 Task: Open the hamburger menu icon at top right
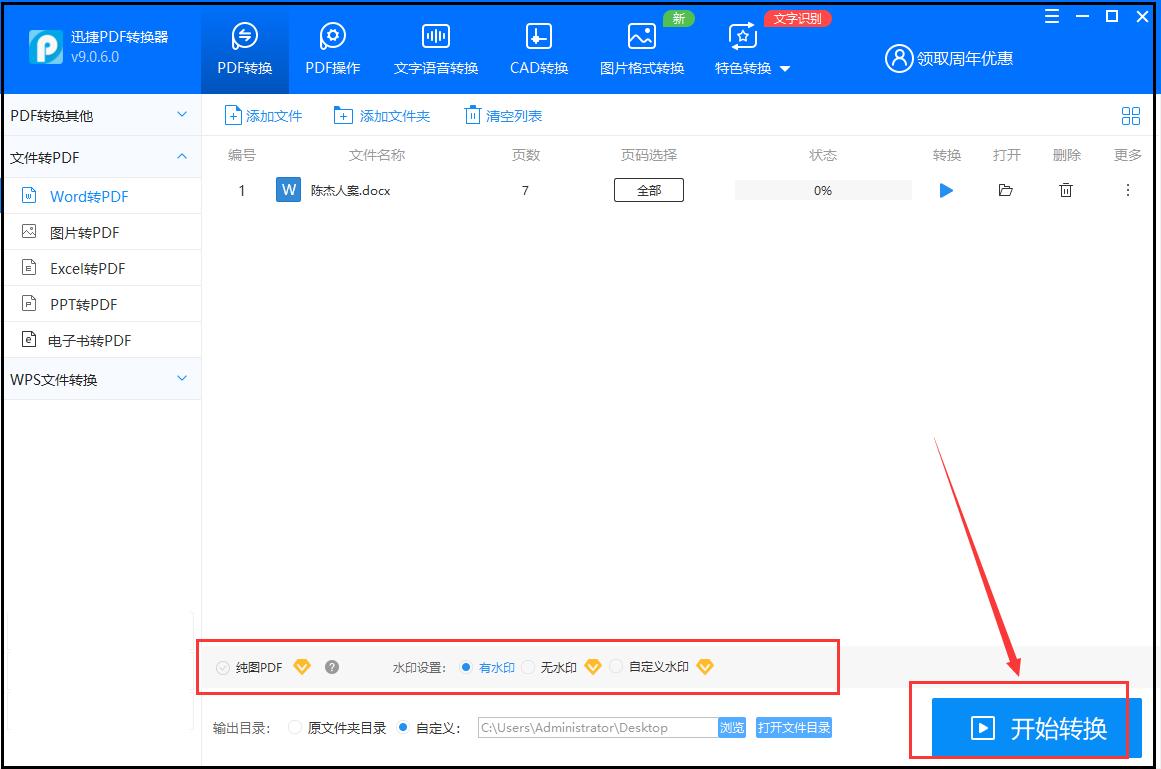coord(1050,16)
